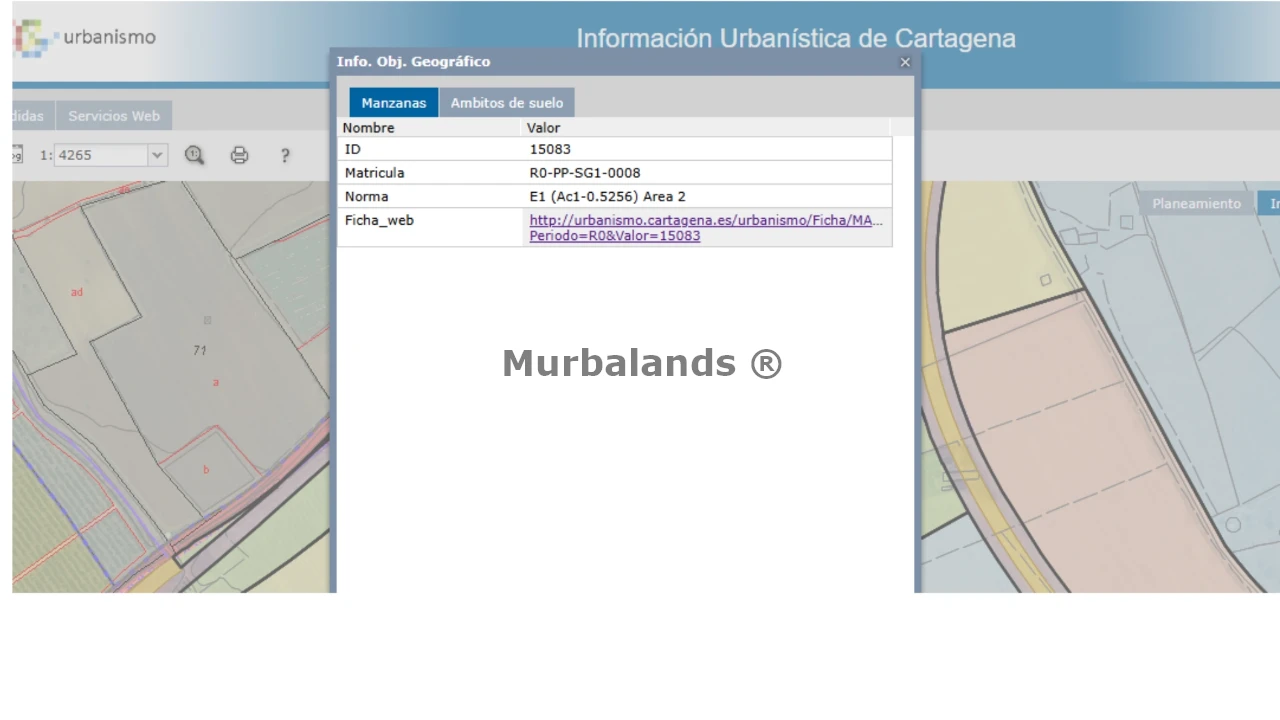
Task: Open the Ambitos de suelo tab
Action: point(506,103)
